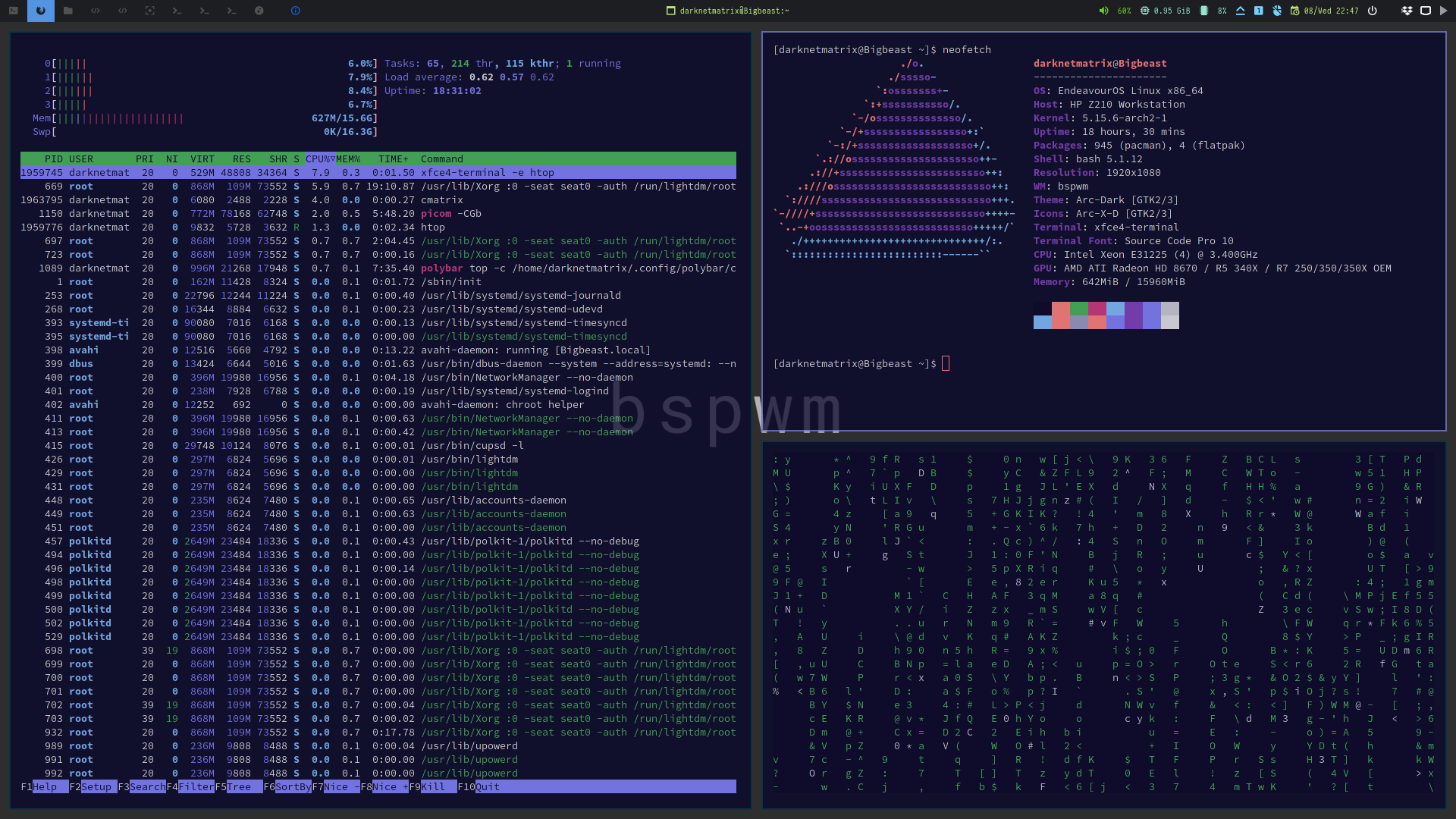Select the systemd-journald process row
Viewport: 1456px width, 819px height.
378,295
